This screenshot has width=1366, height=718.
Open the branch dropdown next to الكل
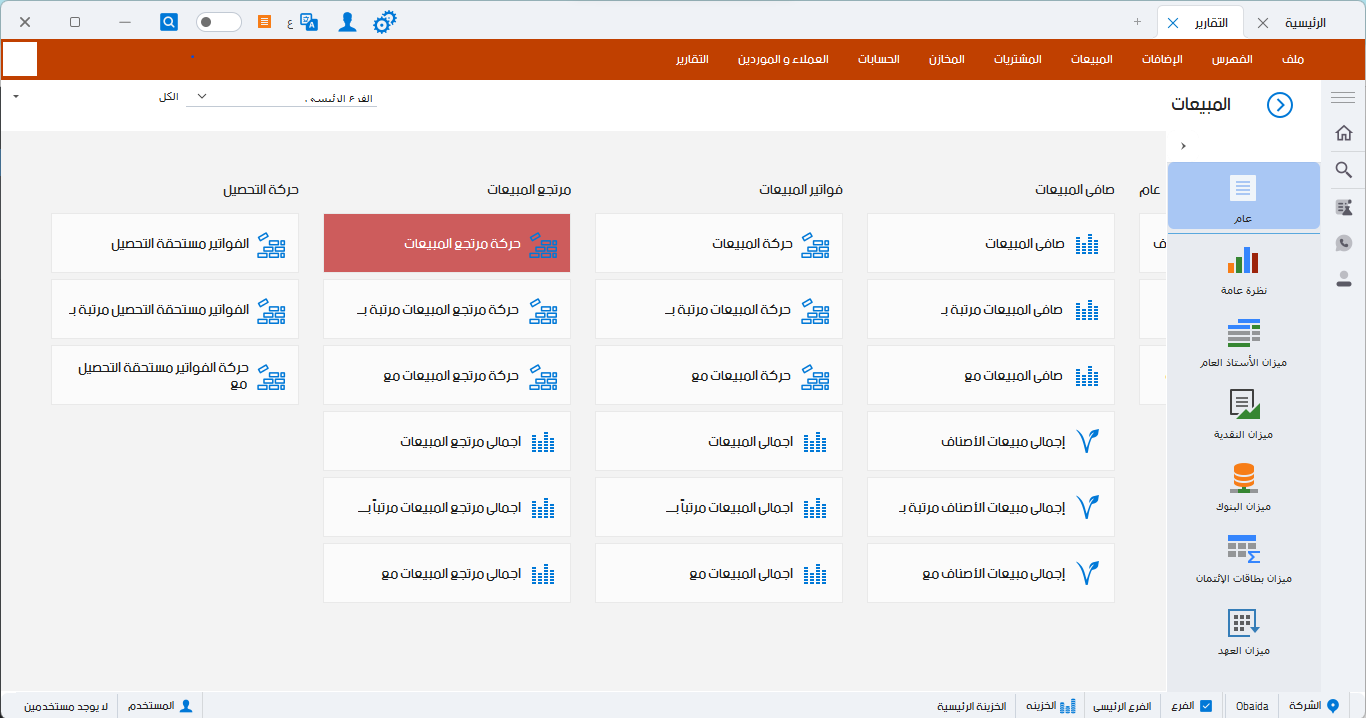click(201, 97)
